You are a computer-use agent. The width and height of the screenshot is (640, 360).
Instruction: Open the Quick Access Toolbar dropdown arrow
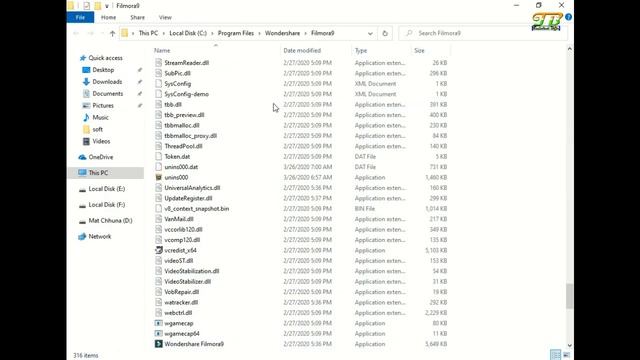(107, 6)
